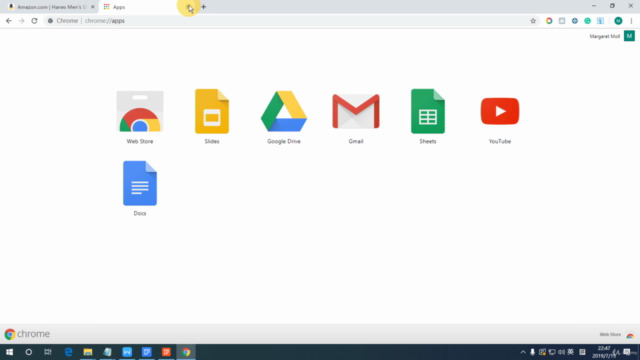This screenshot has height=360, width=640.
Task: Open the Docs app
Action: pos(140,189)
